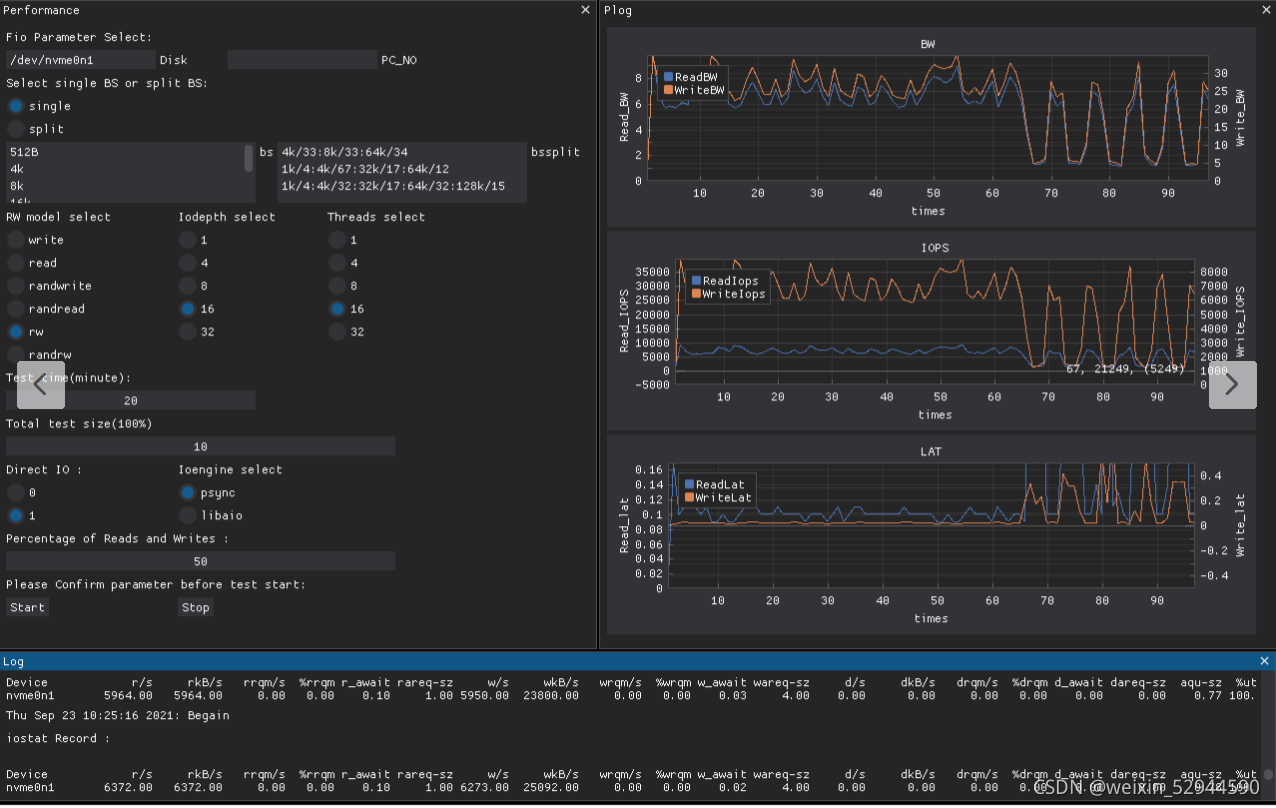Choose rw RW model

16,332
